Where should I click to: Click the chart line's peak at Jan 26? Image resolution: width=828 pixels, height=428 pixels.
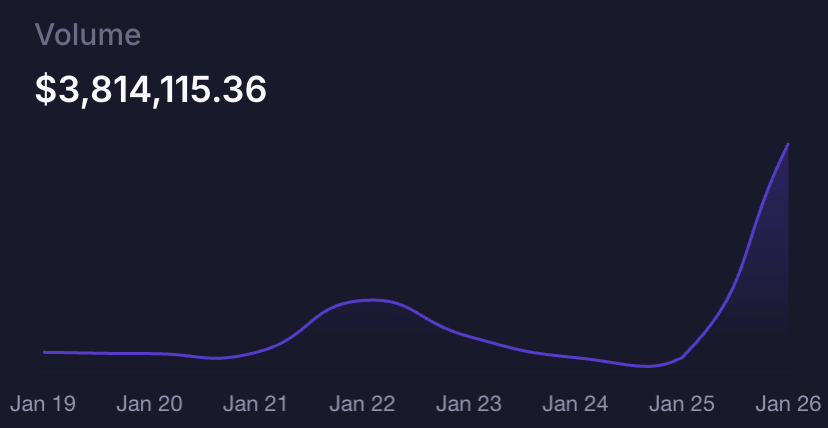tap(788, 145)
